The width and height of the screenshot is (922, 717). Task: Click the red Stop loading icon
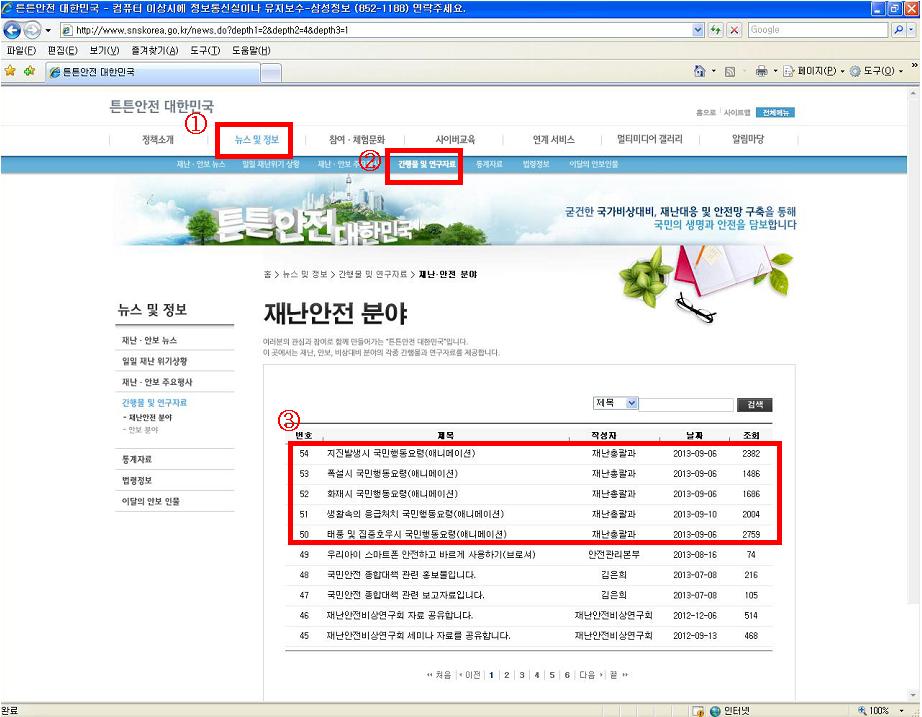[734, 30]
